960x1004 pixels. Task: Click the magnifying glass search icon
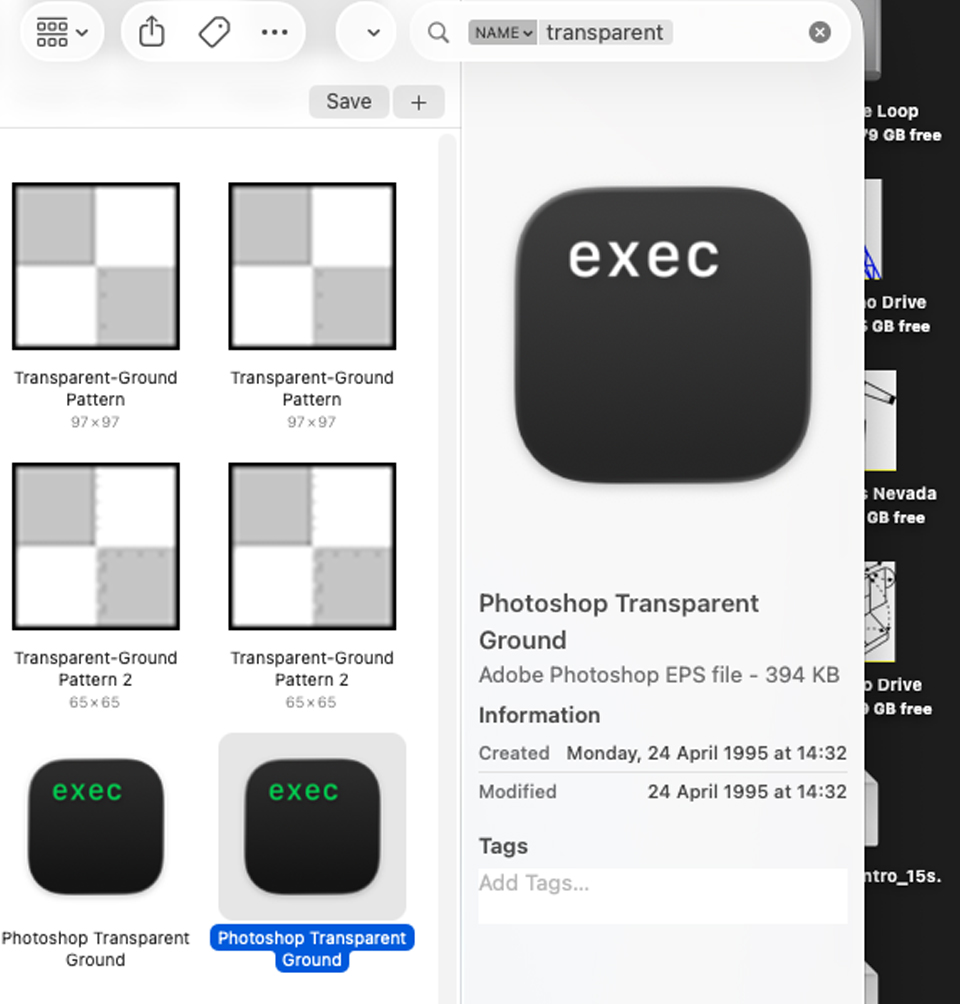tap(438, 33)
